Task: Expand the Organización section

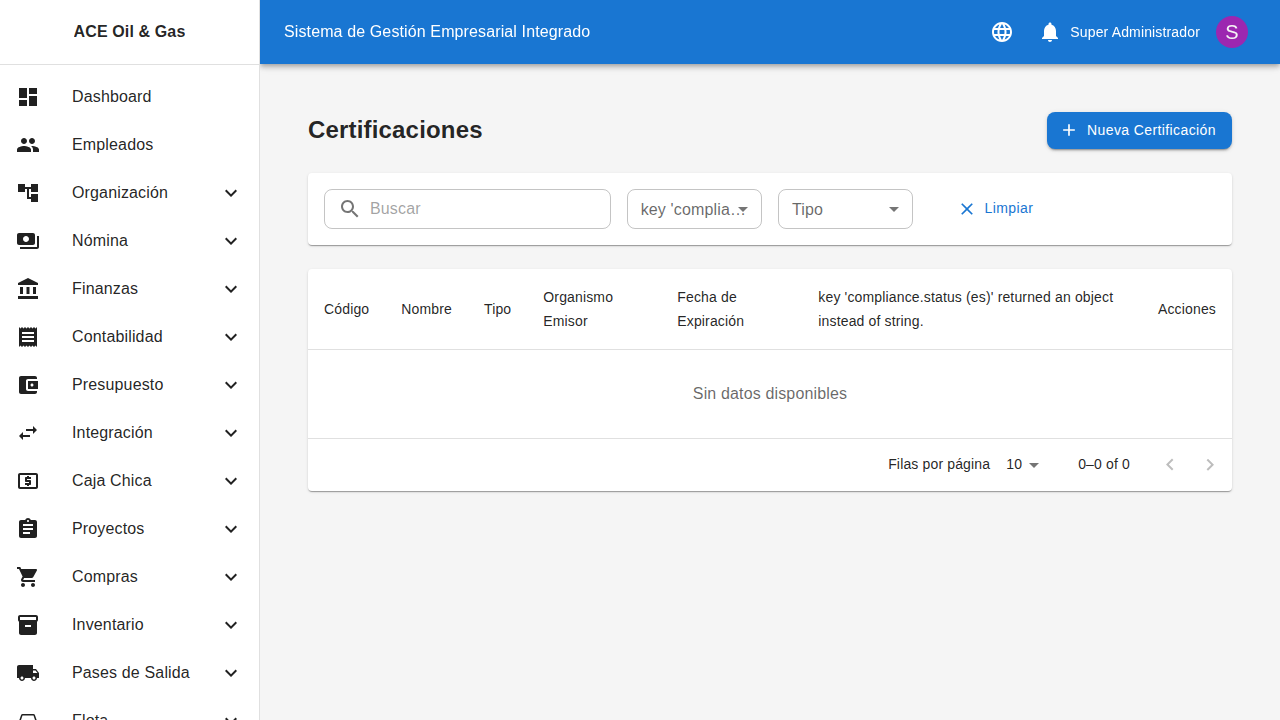Action: coord(231,193)
